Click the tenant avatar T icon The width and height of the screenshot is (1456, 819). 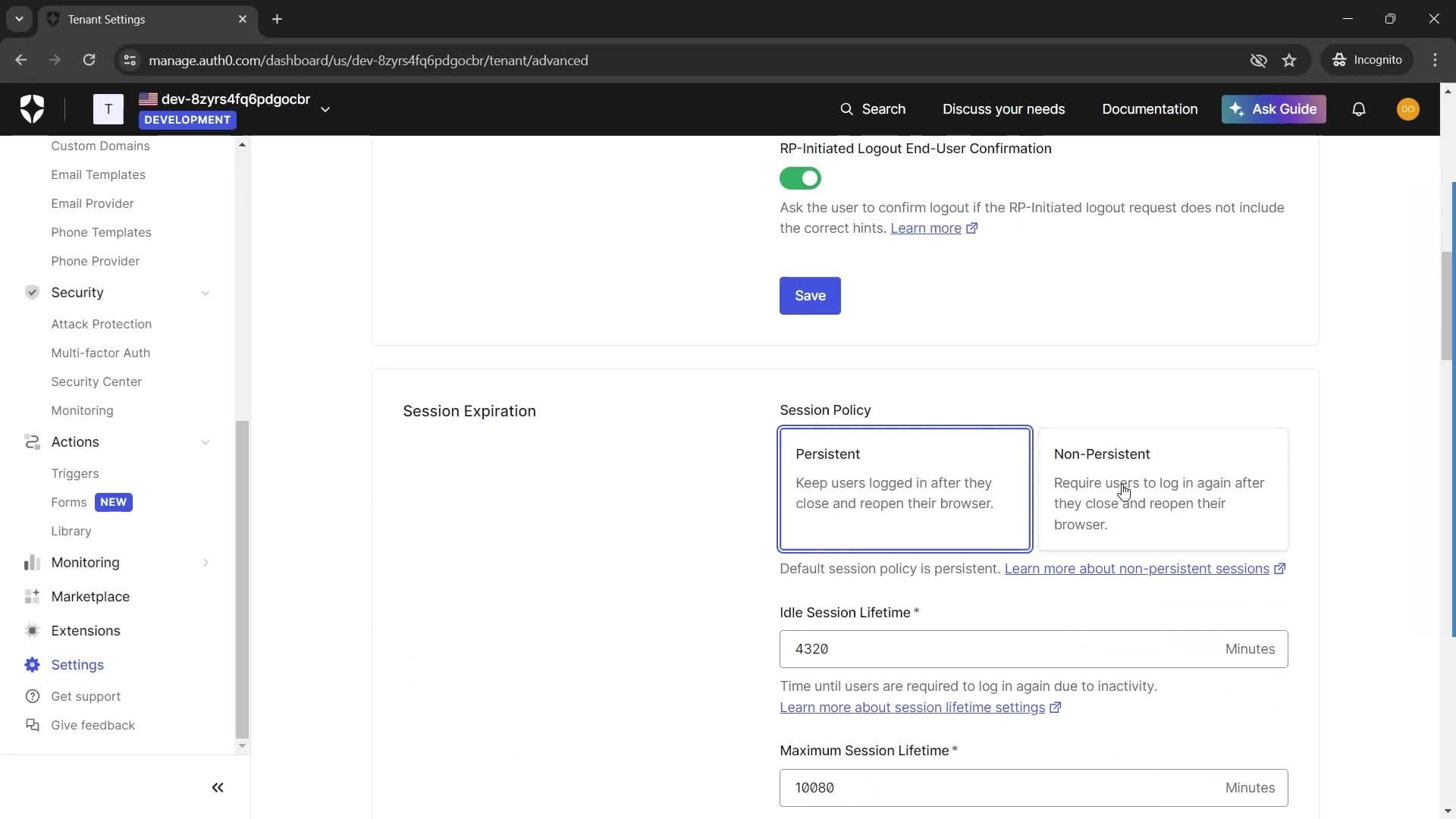click(108, 109)
